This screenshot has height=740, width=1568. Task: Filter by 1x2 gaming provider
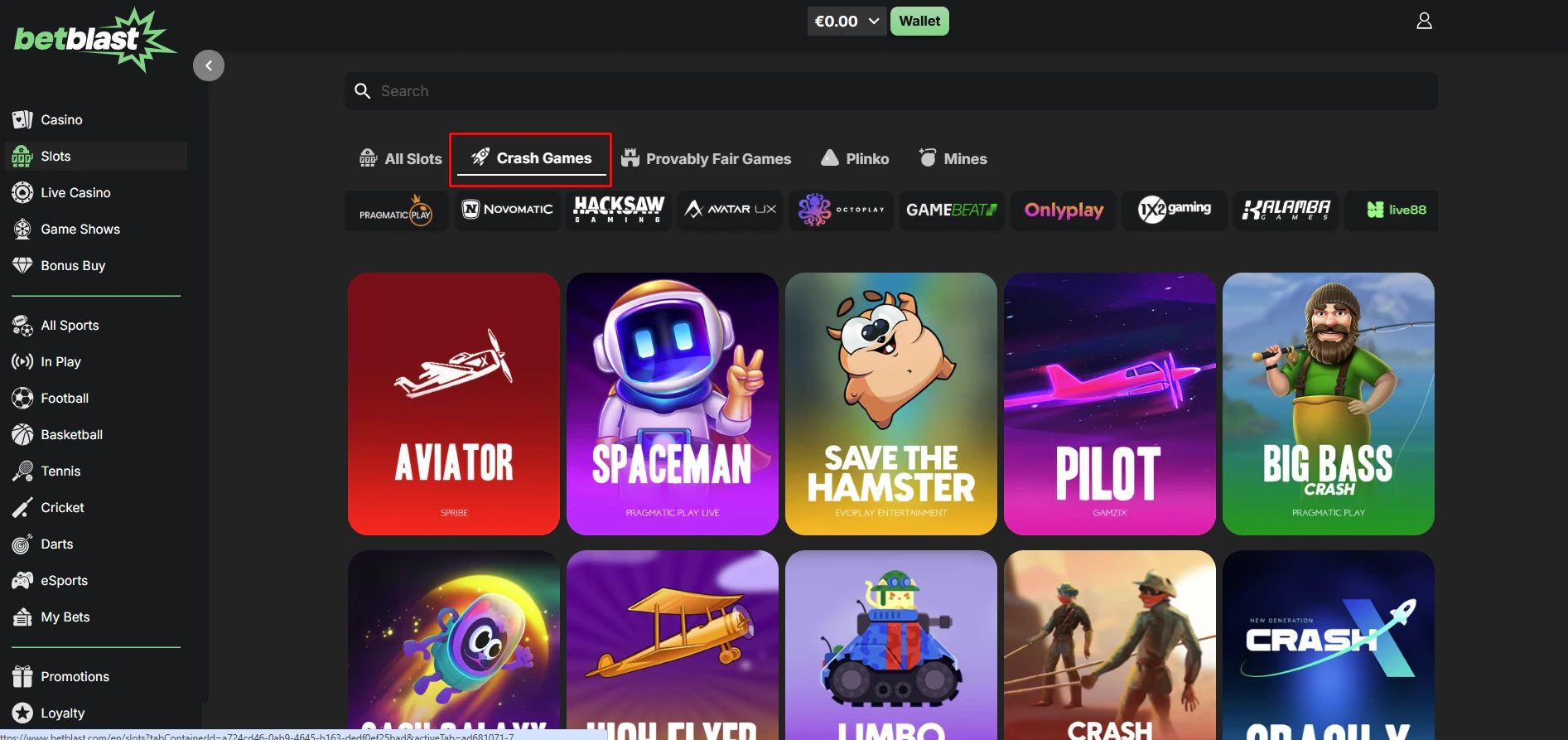[x=1175, y=210]
